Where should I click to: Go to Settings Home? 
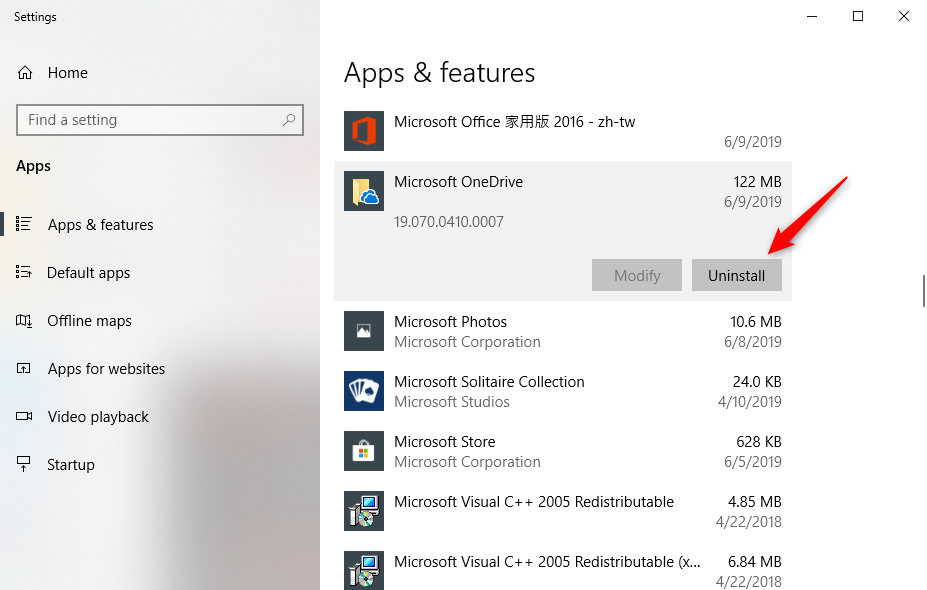[67, 73]
